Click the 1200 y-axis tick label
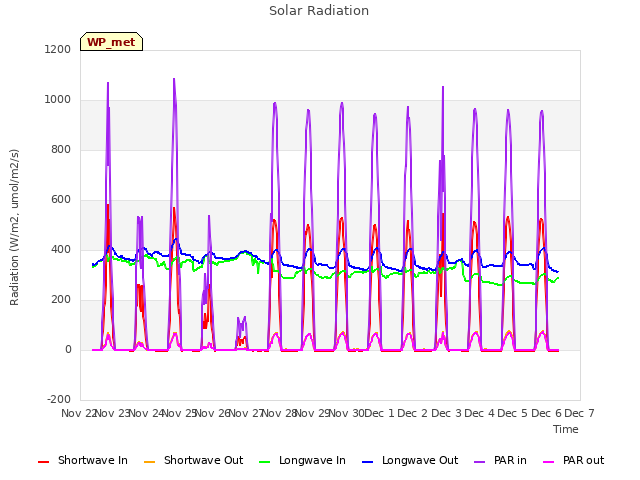This screenshot has height=480, width=640. (x=58, y=49)
